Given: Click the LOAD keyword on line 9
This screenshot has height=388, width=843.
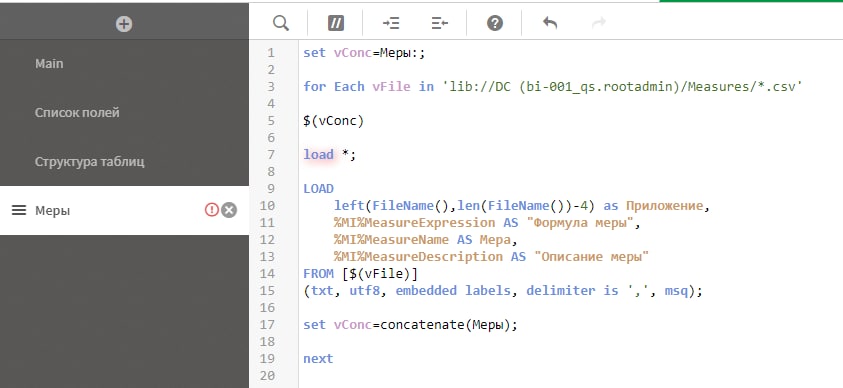Looking at the screenshot, I should 318,189.
